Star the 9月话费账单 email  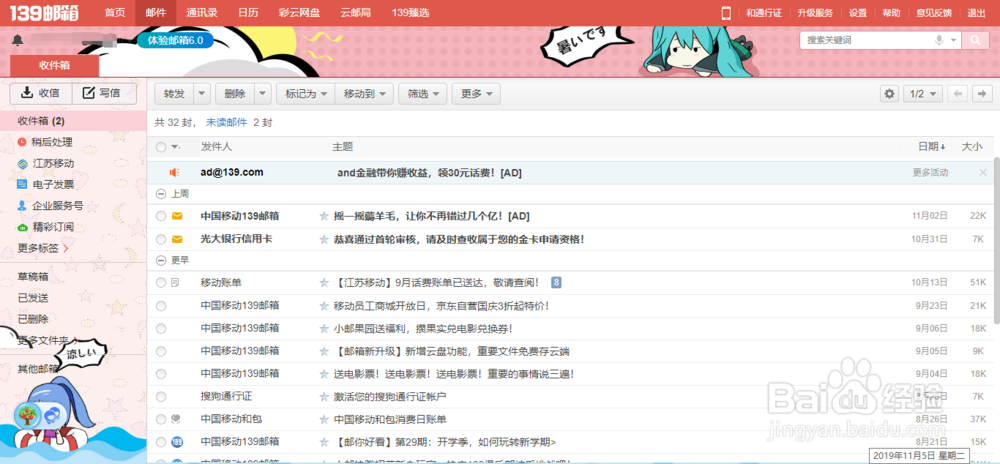pyautogui.click(x=324, y=282)
